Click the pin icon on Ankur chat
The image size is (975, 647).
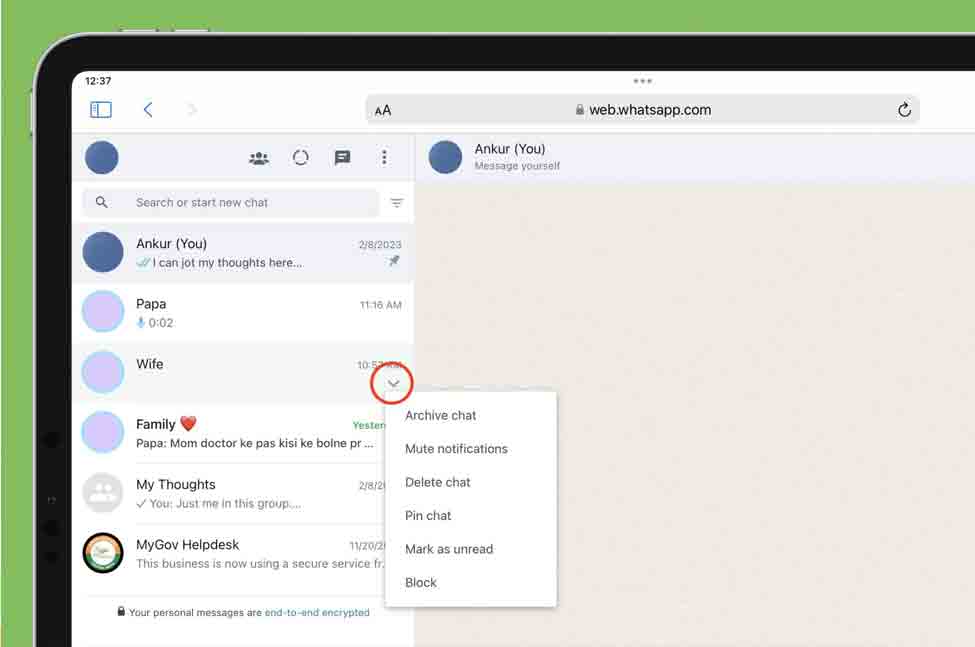[394, 261]
